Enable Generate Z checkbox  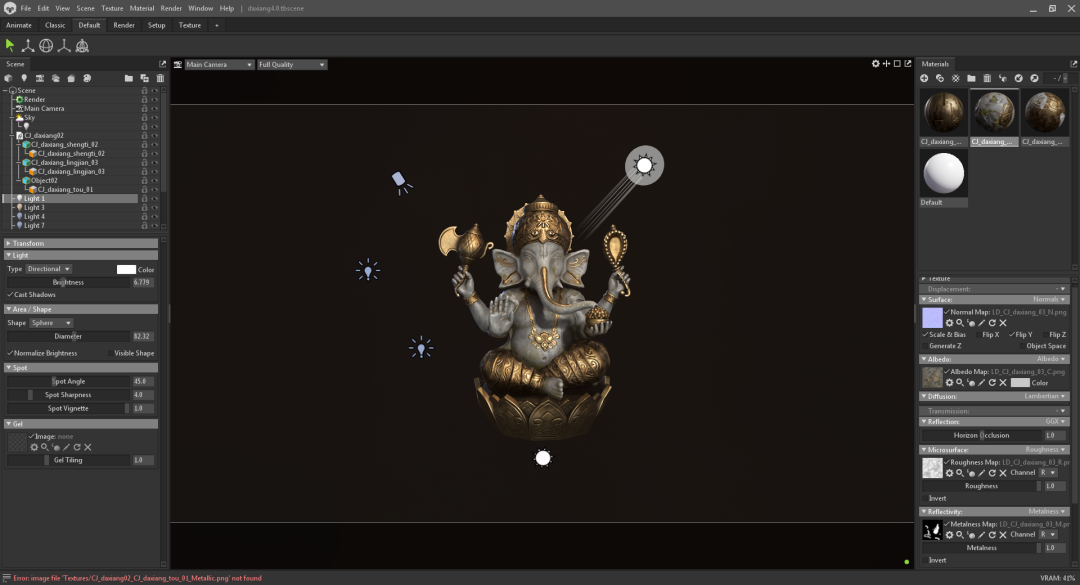(x=925, y=346)
